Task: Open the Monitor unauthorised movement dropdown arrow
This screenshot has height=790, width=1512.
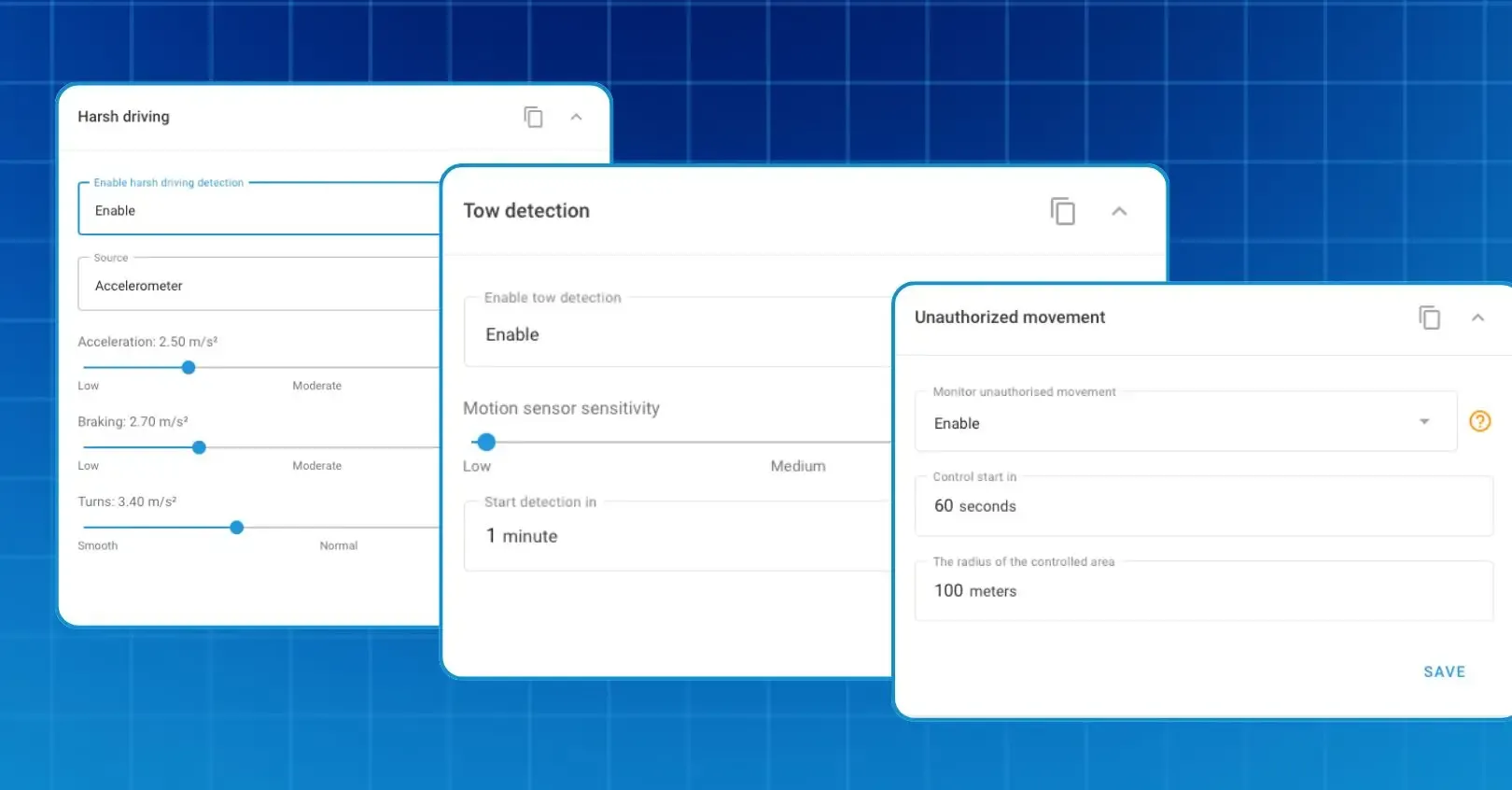Action: [x=1424, y=422]
